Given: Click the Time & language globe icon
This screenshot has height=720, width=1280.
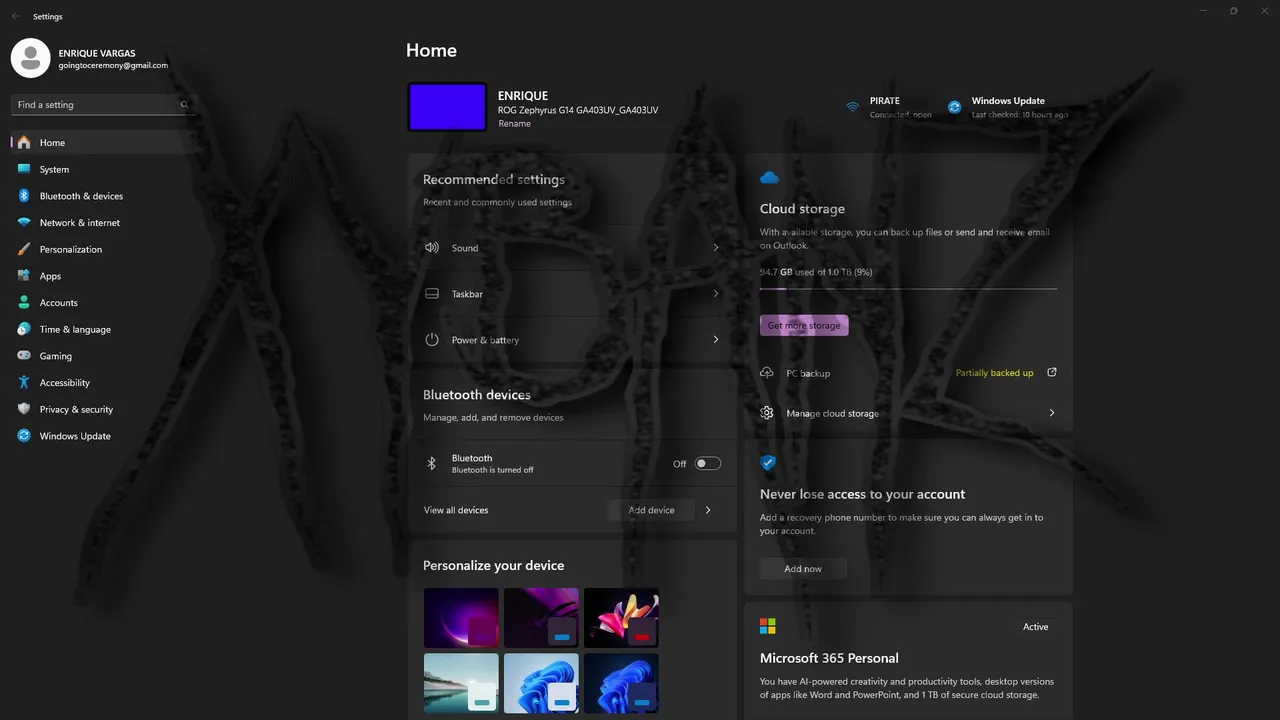Looking at the screenshot, I should pos(24,329).
